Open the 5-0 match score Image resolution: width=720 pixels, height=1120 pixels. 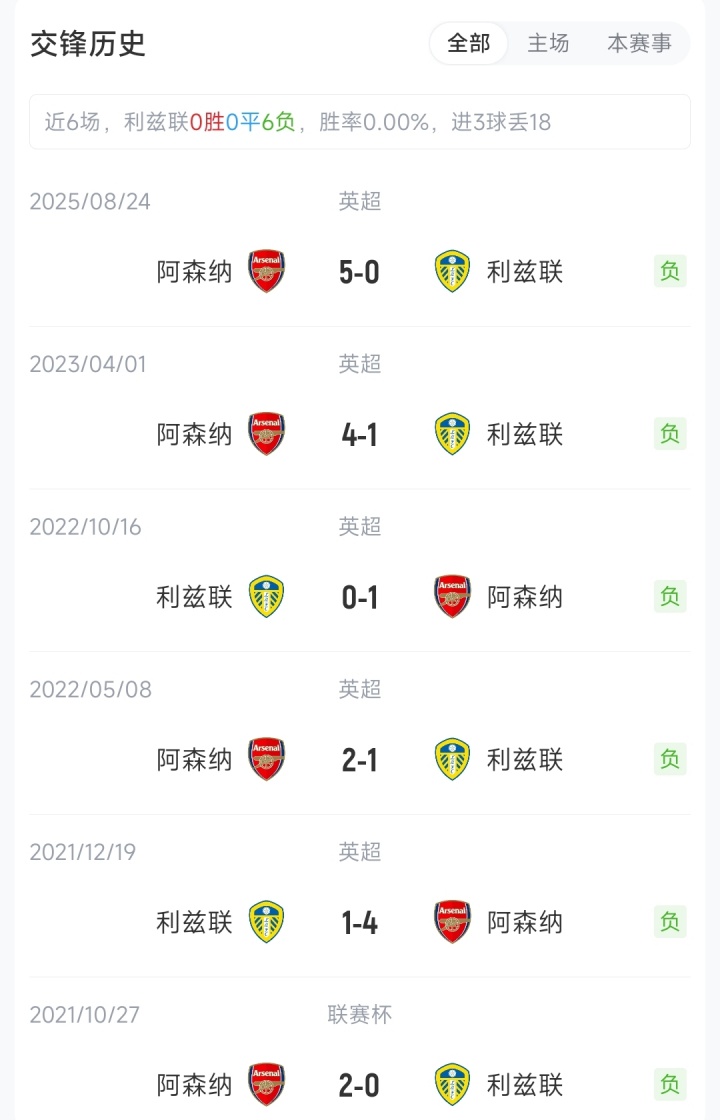tap(360, 272)
